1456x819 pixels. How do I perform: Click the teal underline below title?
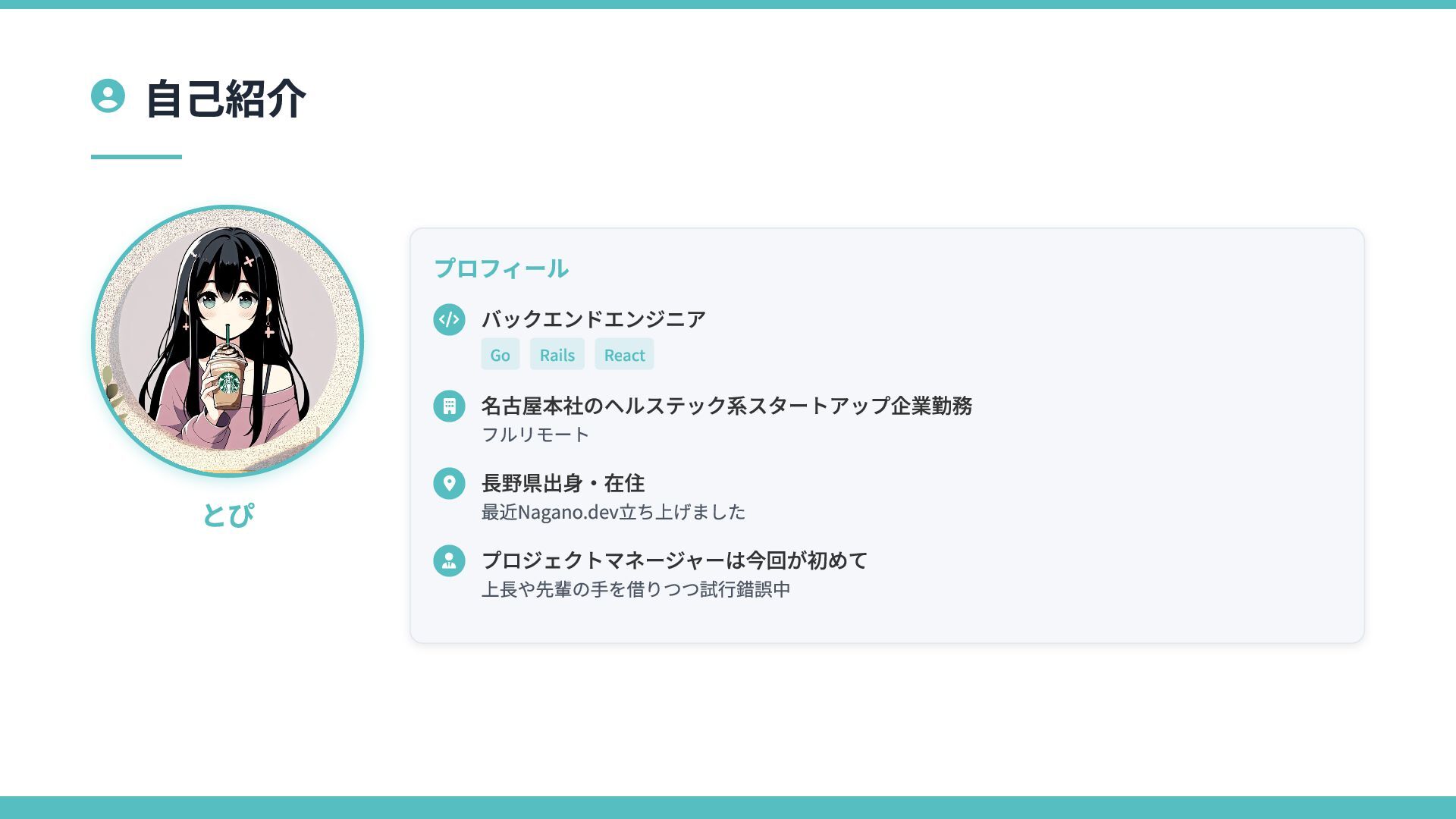[x=136, y=157]
